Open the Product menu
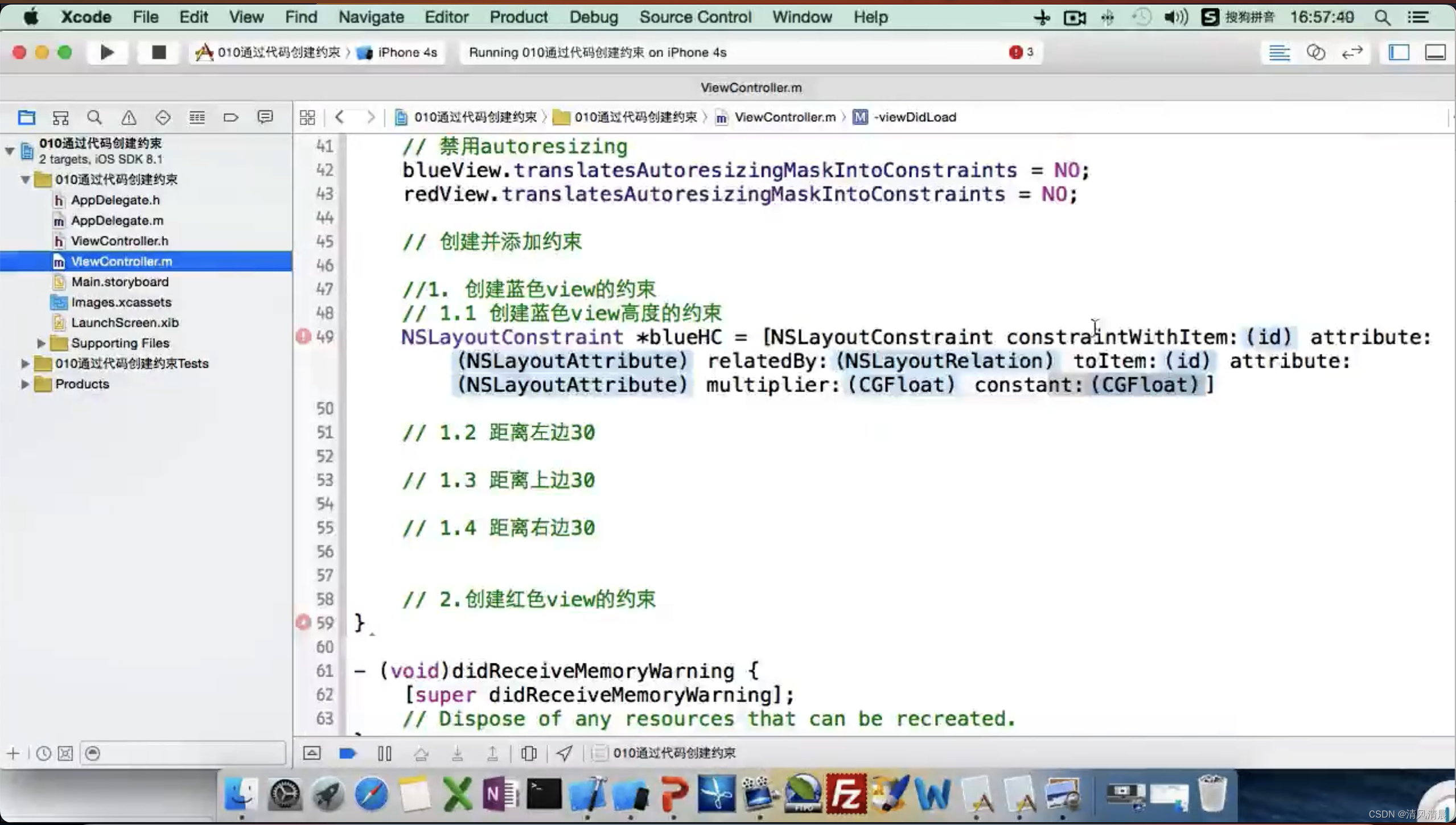Viewport: 1456px width, 825px height. pos(519,17)
